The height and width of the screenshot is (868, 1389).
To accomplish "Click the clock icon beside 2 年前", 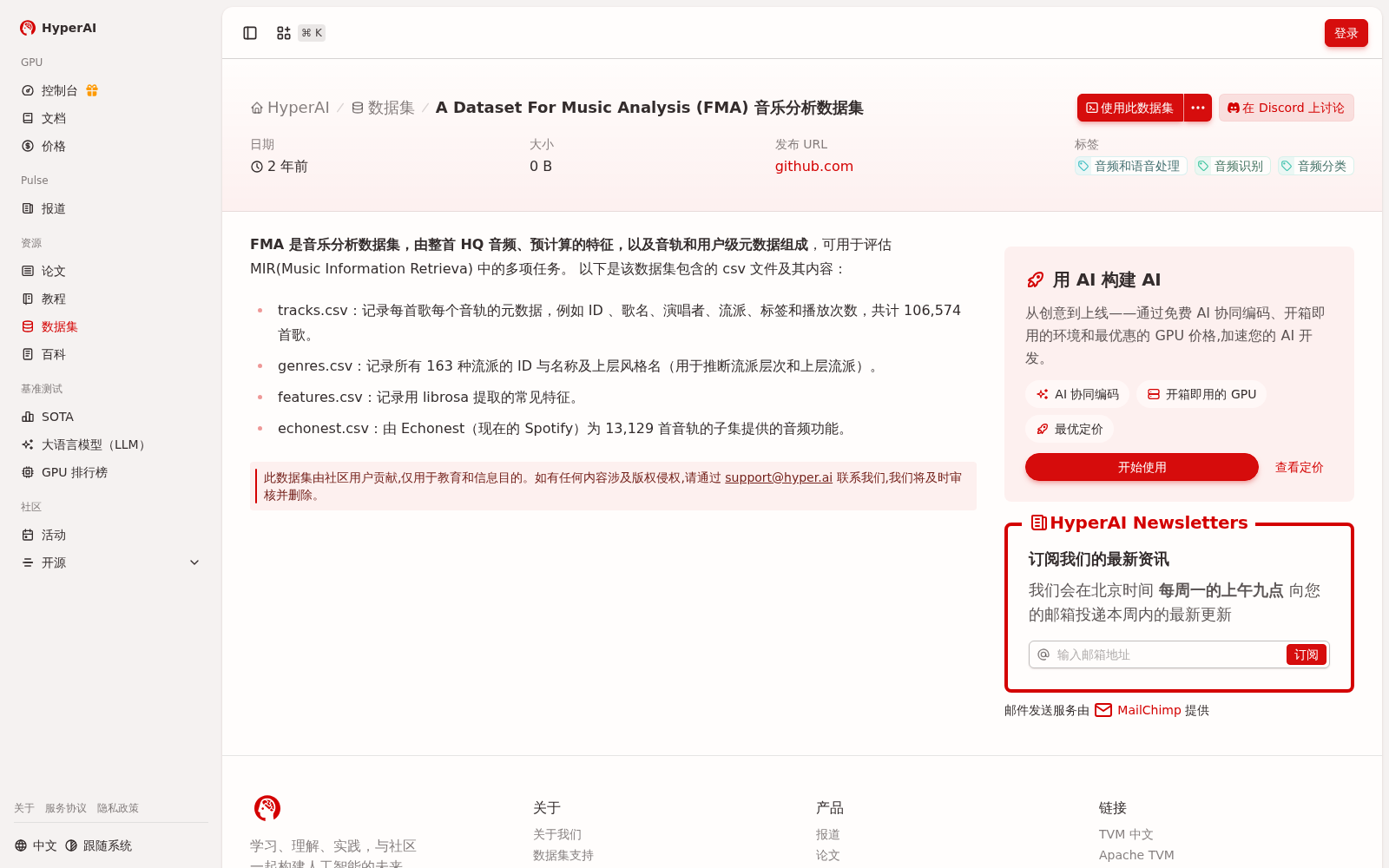I will tap(257, 167).
